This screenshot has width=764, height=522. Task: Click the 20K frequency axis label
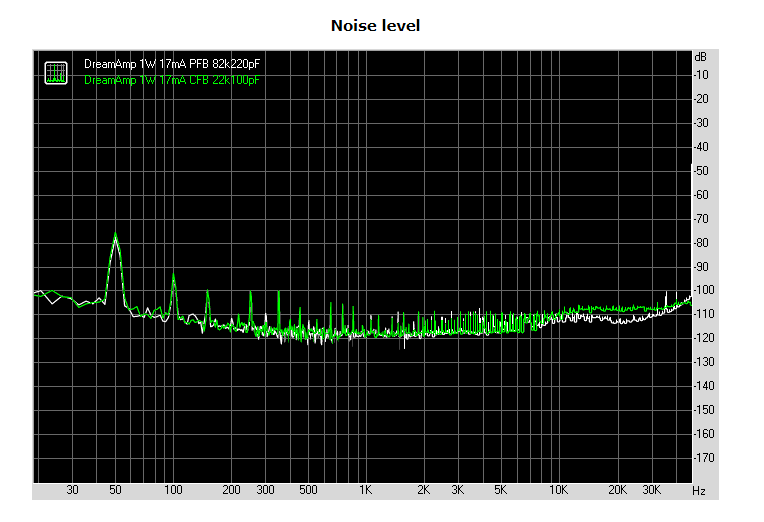point(617,490)
